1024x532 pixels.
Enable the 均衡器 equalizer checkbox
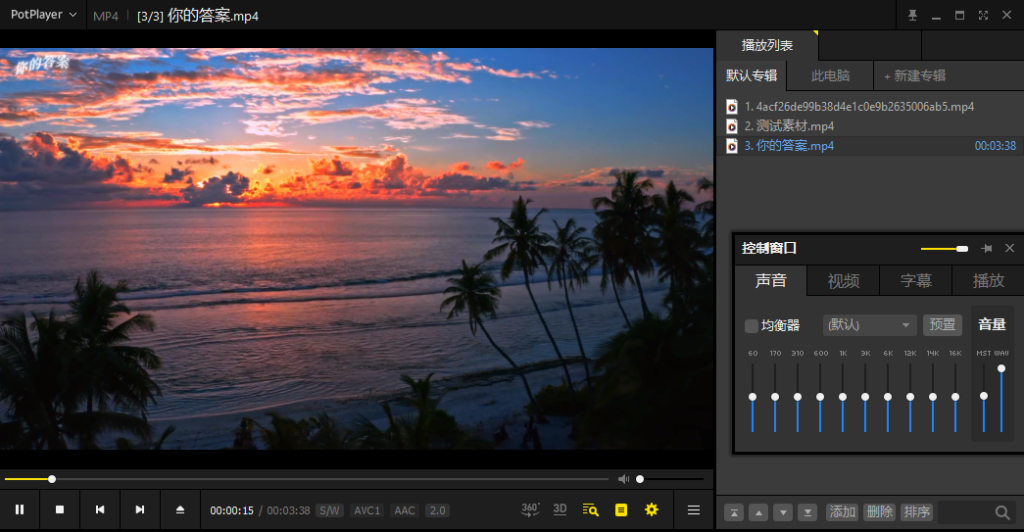pyautogui.click(x=751, y=325)
